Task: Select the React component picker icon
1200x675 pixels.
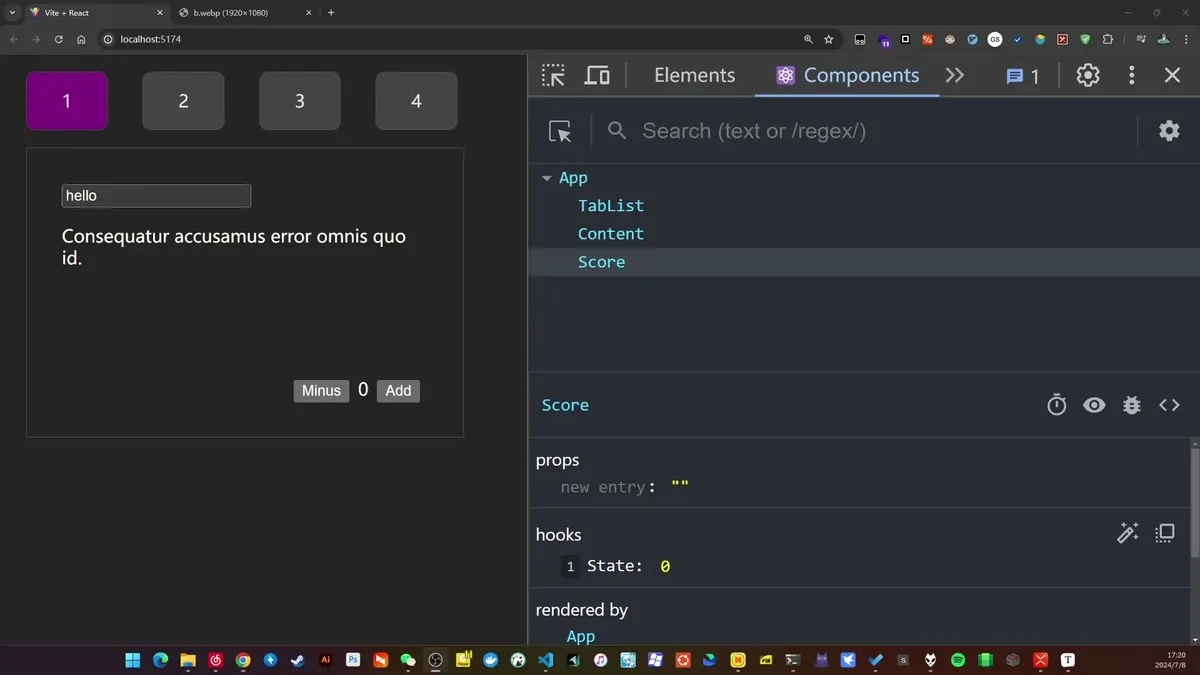Action: coord(560,131)
